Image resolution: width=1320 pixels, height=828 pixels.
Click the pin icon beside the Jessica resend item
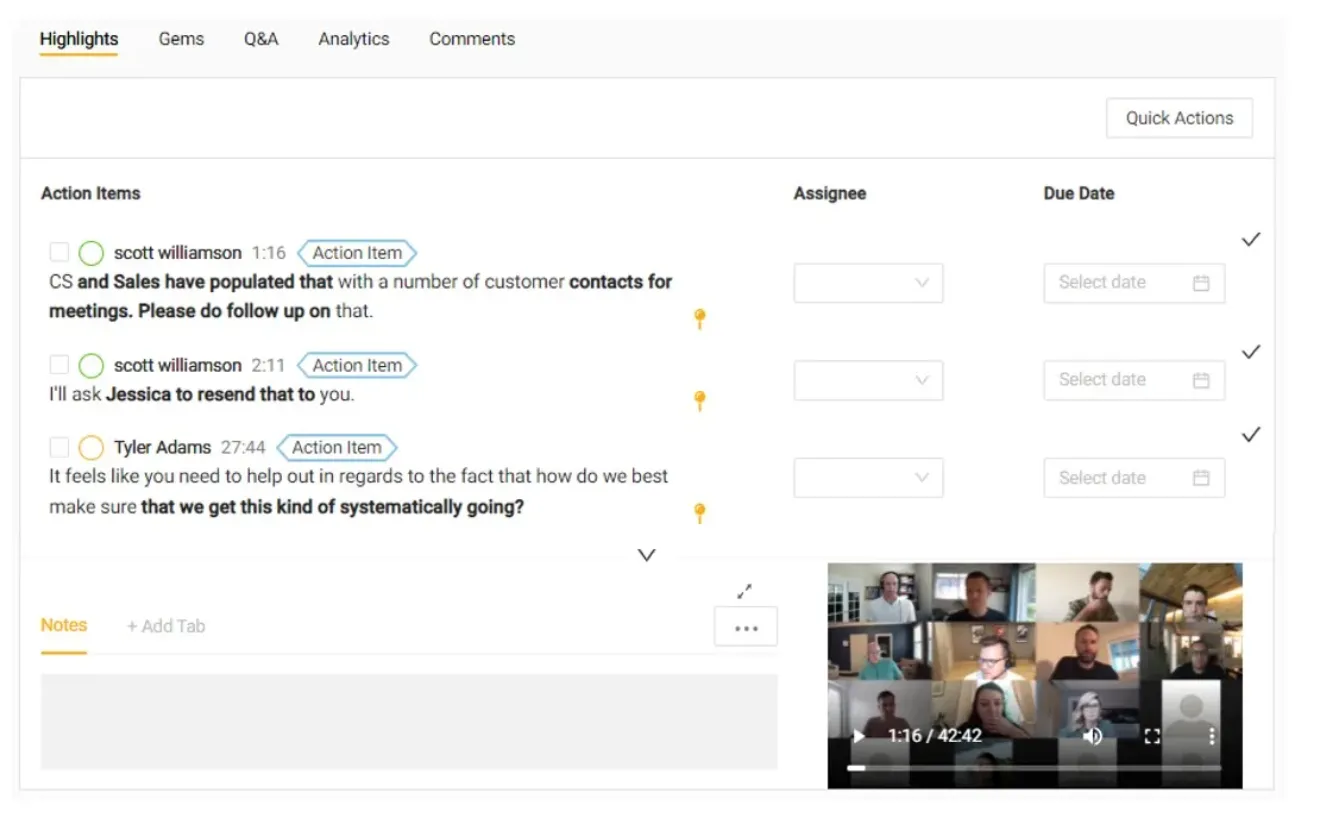[700, 400]
